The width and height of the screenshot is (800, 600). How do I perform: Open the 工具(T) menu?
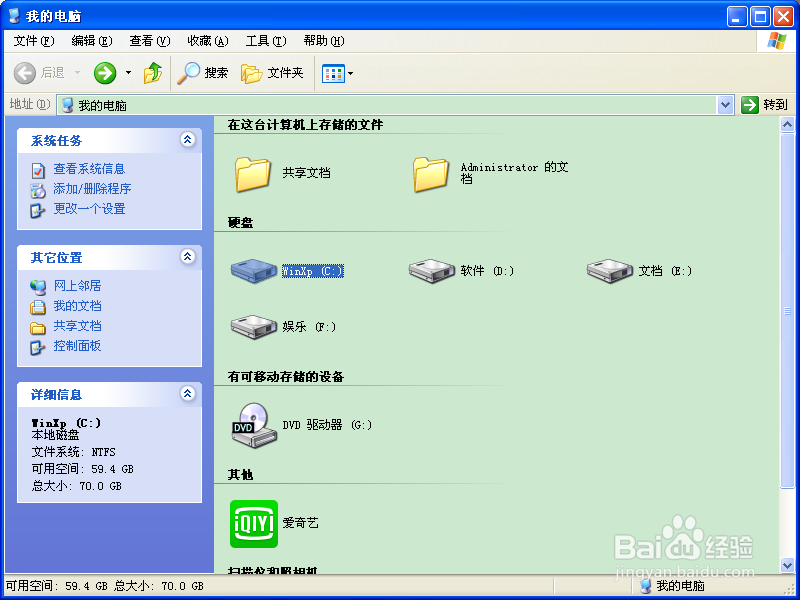pos(266,41)
